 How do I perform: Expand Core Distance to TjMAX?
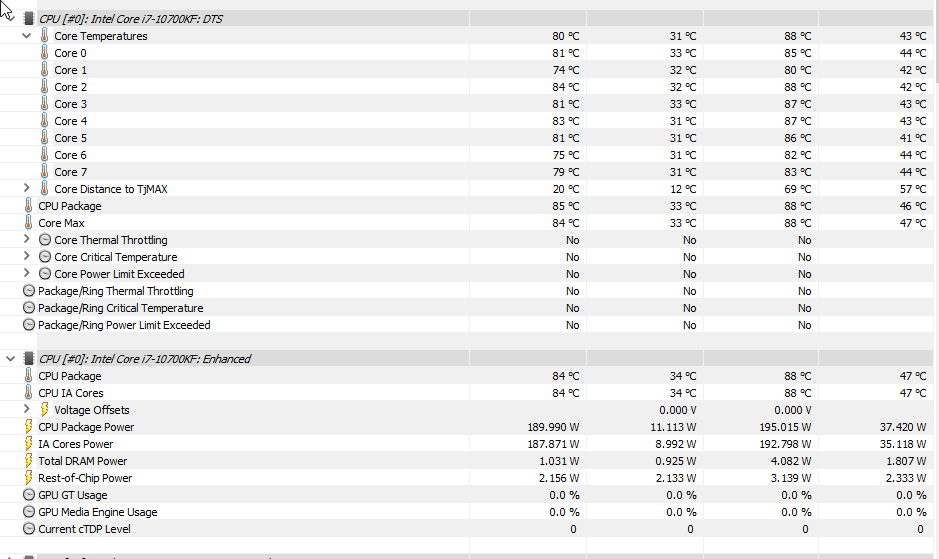26,188
